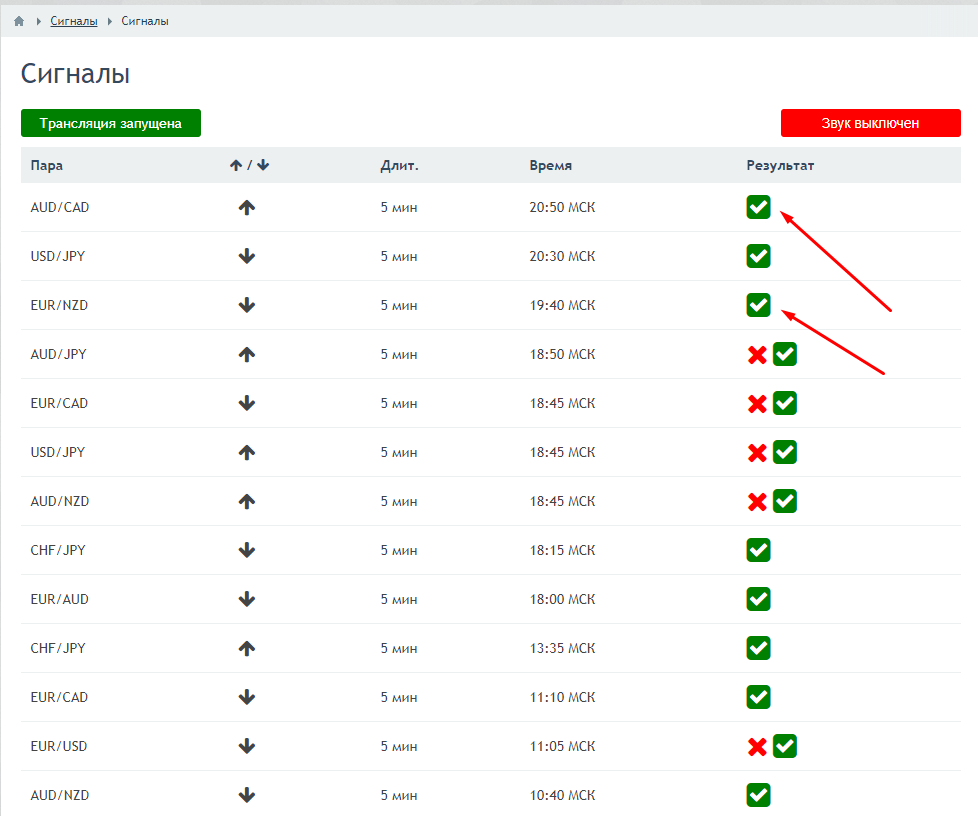Select the EUR/USD pair name
978x816 pixels.
coord(59,746)
